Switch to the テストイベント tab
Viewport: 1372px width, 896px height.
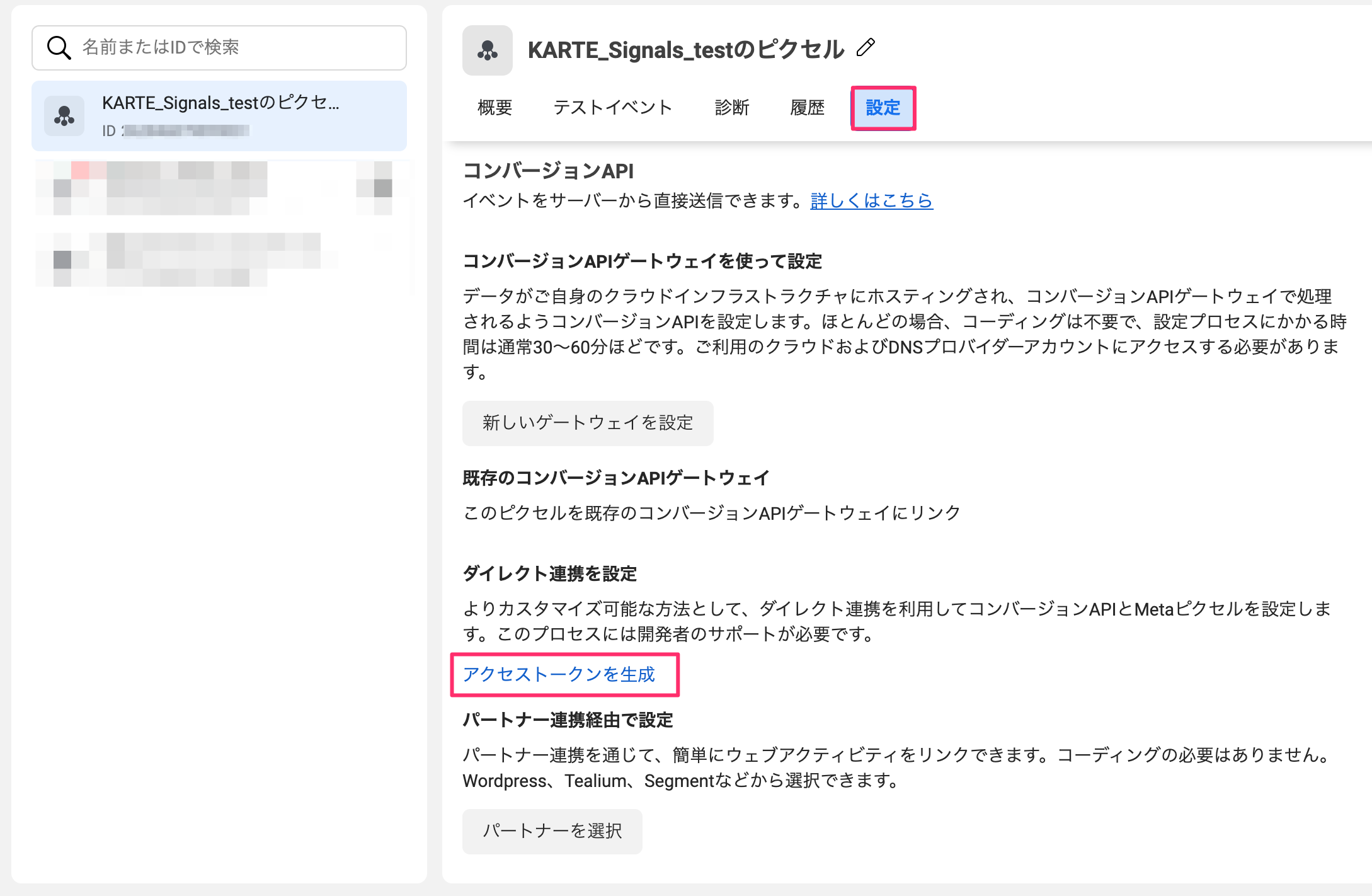click(614, 108)
